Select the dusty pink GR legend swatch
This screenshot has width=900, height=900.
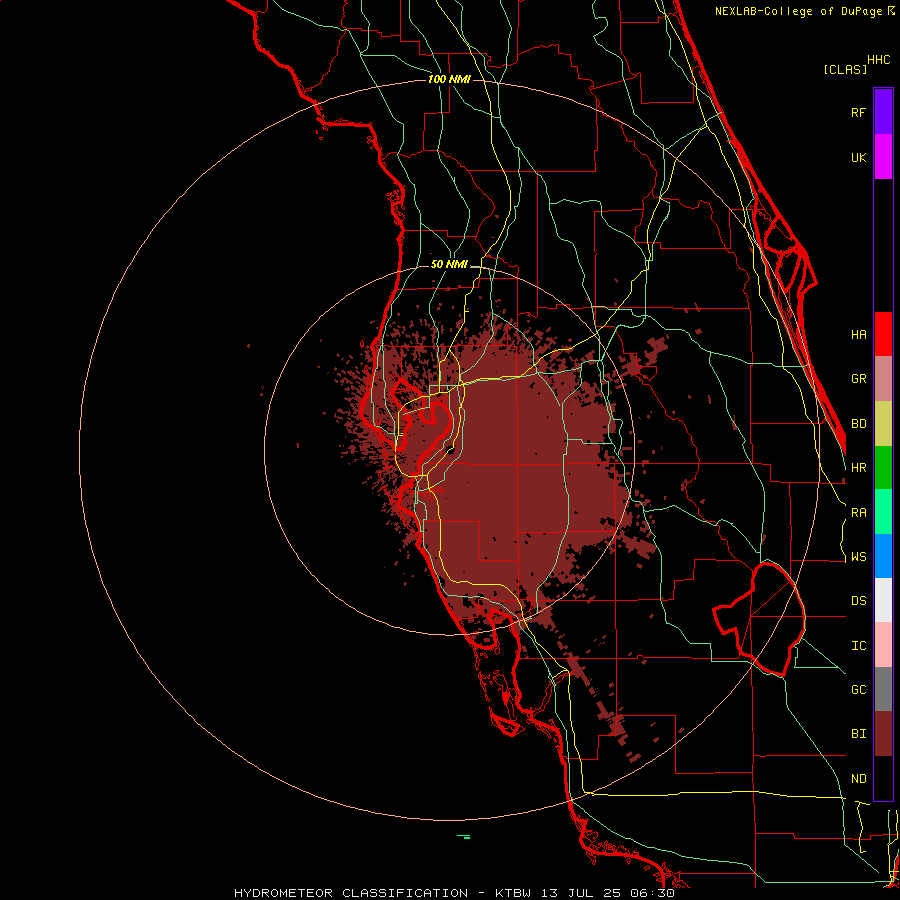click(883, 379)
